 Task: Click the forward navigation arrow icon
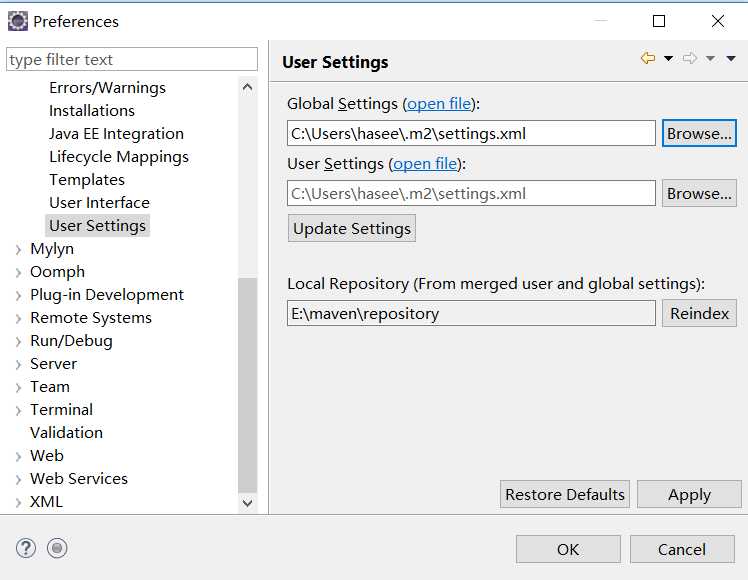[689, 58]
